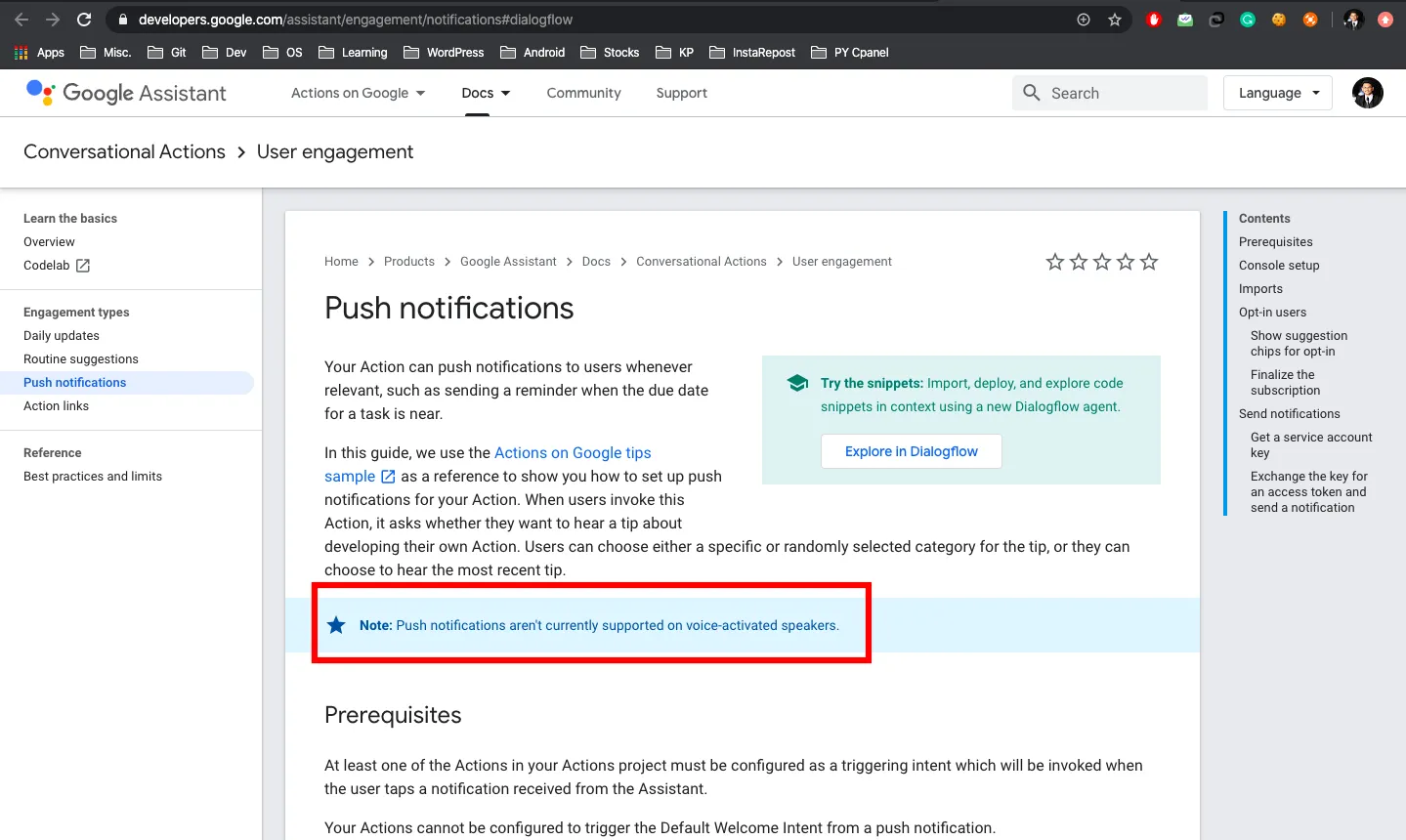This screenshot has width=1406, height=840.
Task: Jump to Imports section
Action: pos(1260,289)
